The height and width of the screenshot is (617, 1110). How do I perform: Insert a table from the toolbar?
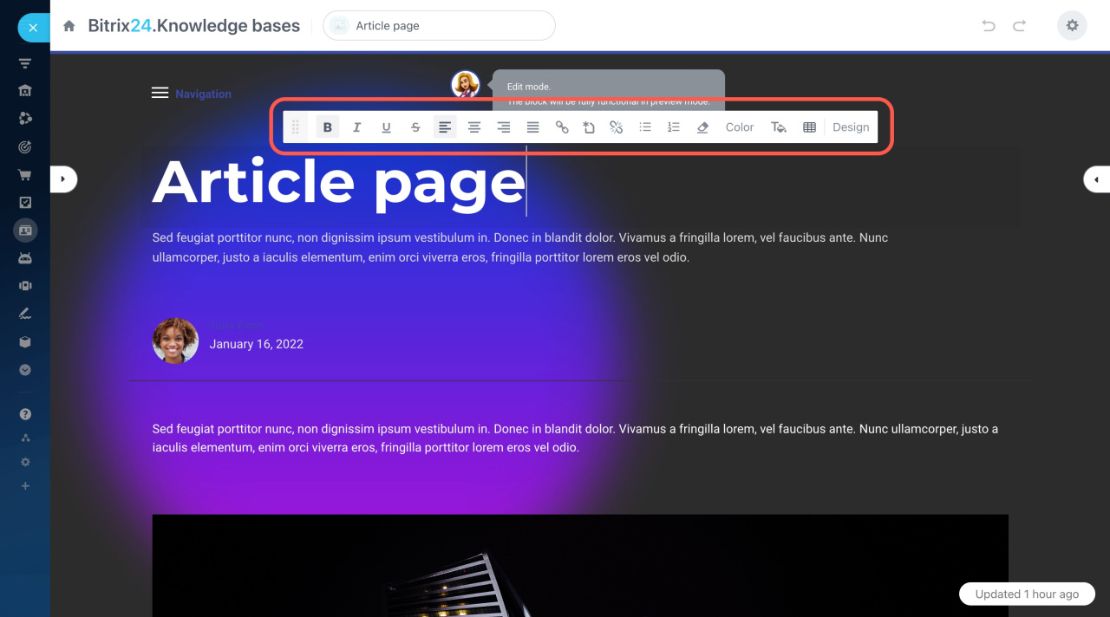click(809, 127)
